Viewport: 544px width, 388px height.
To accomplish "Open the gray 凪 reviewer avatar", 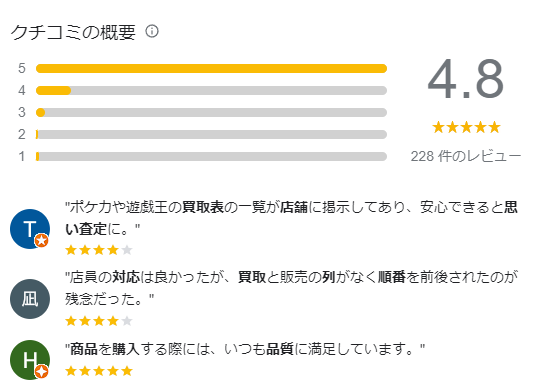I will tap(30, 299).
